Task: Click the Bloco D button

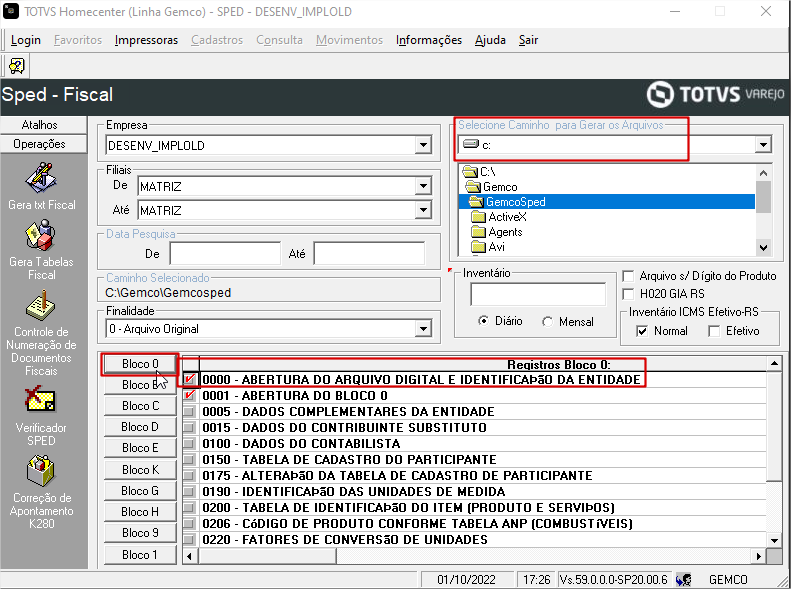Action: 140,427
